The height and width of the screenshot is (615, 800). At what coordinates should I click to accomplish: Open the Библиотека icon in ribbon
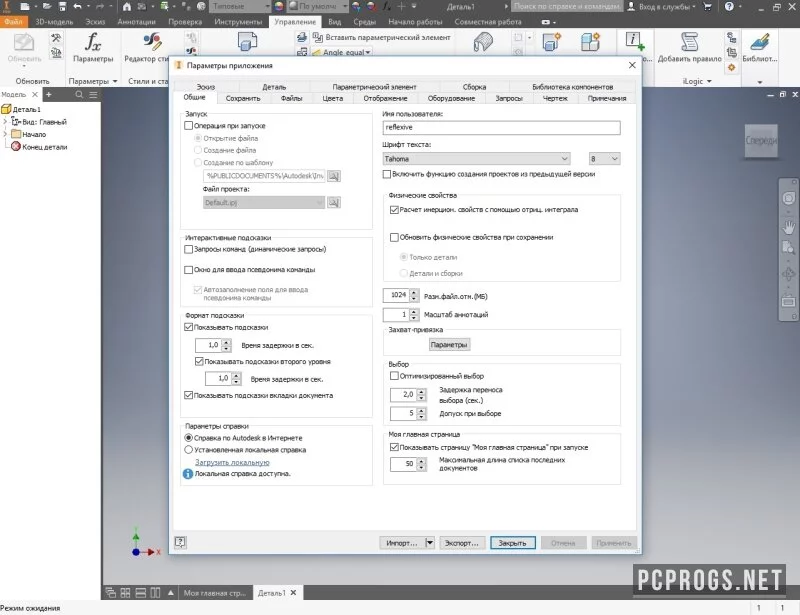(x=760, y=42)
